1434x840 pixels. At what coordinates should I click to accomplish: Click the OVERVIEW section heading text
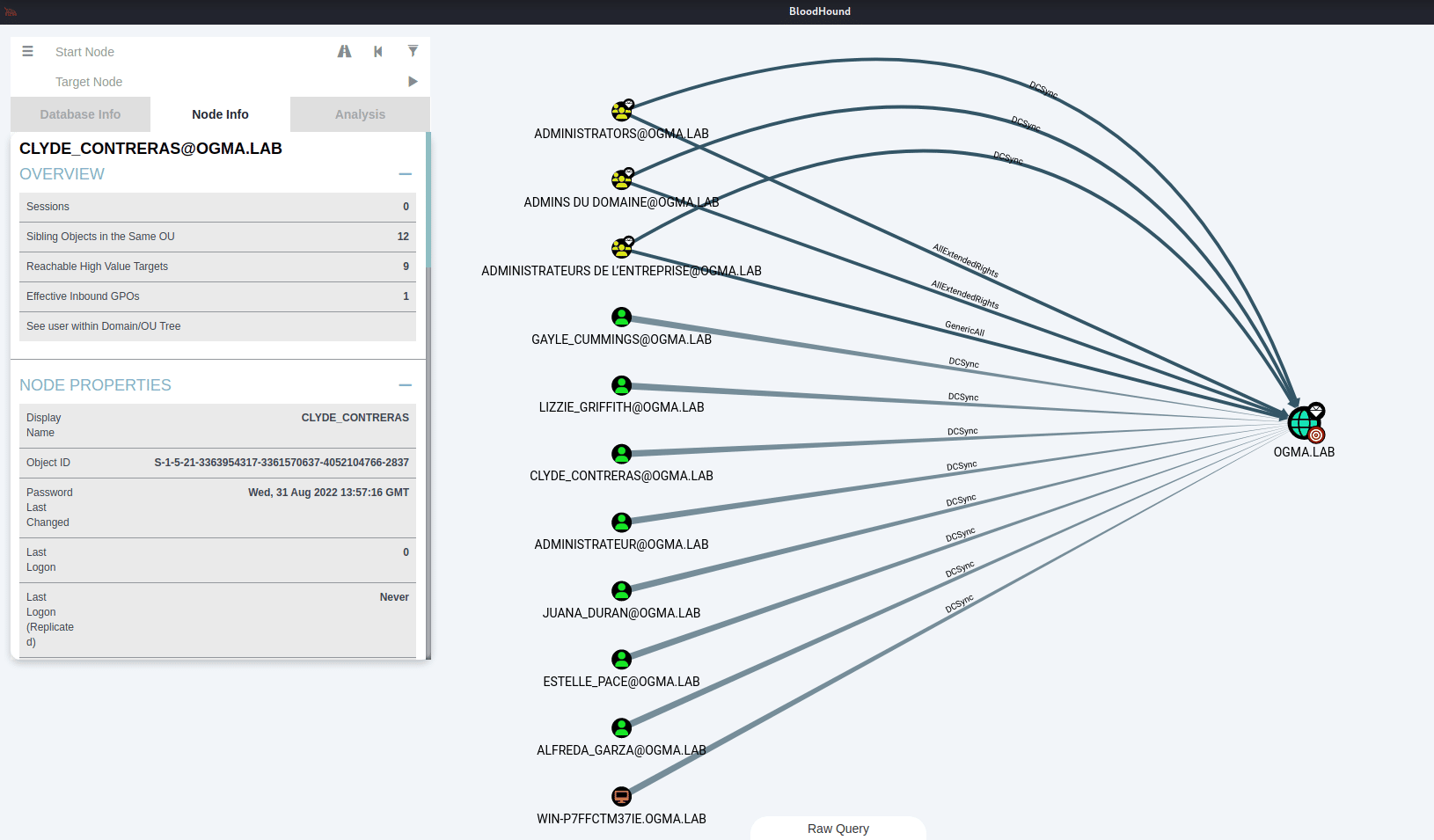(x=62, y=174)
